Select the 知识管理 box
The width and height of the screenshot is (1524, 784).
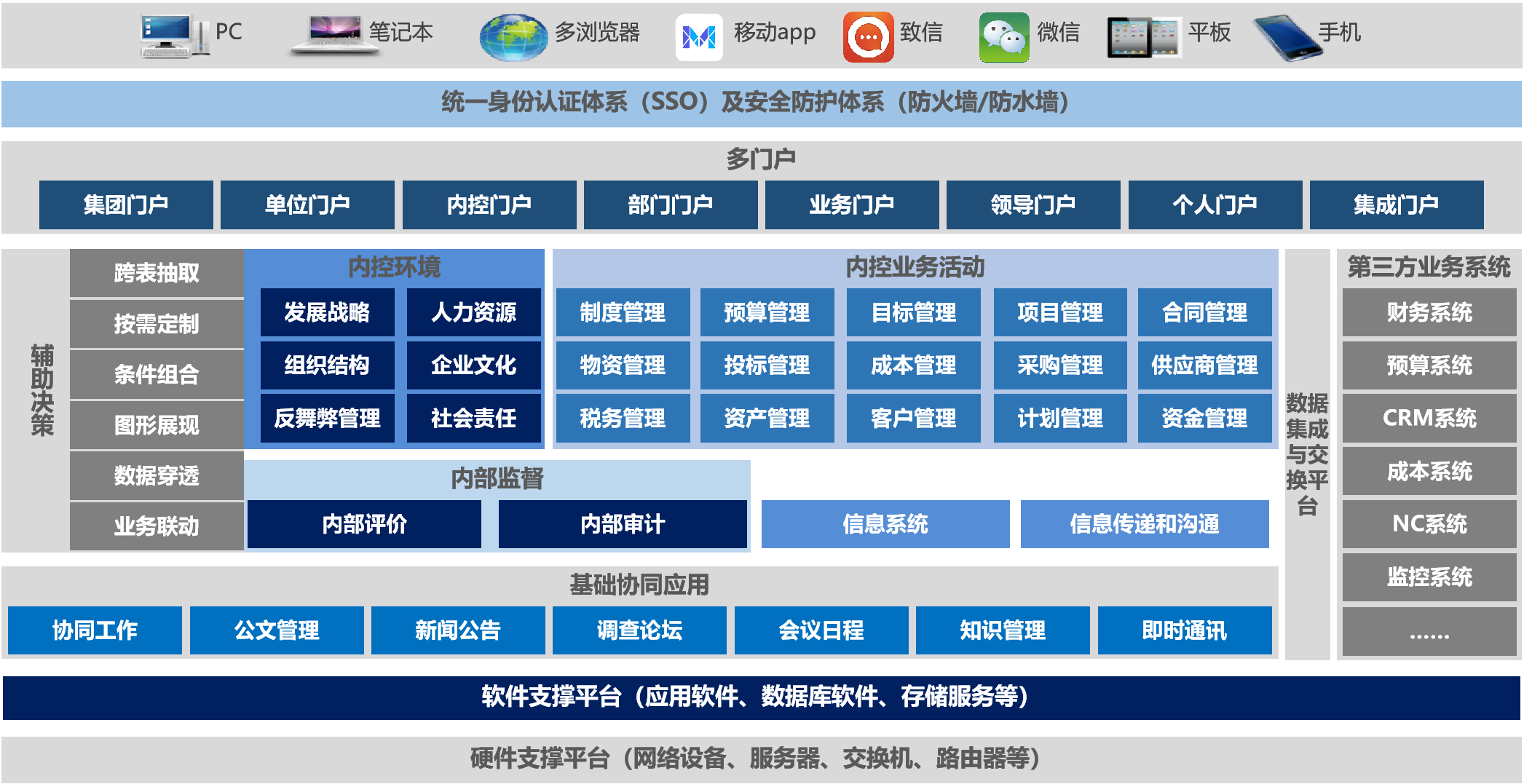(x=1003, y=630)
